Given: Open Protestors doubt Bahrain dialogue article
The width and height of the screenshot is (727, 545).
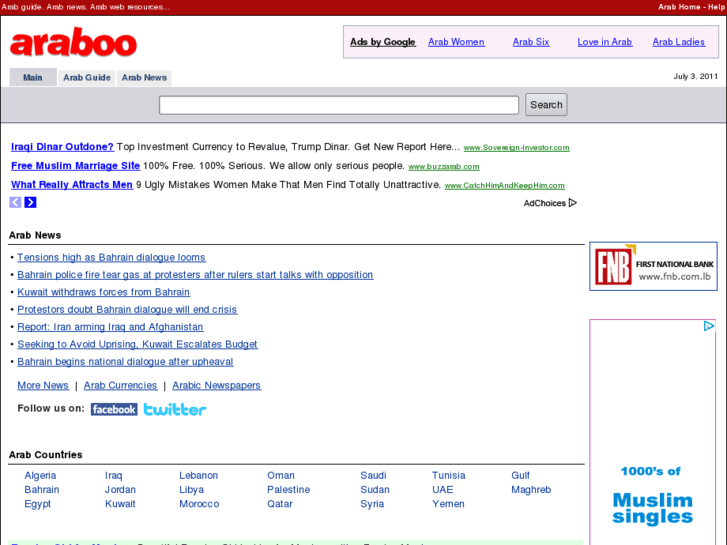Looking at the screenshot, I should click(127, 309).
